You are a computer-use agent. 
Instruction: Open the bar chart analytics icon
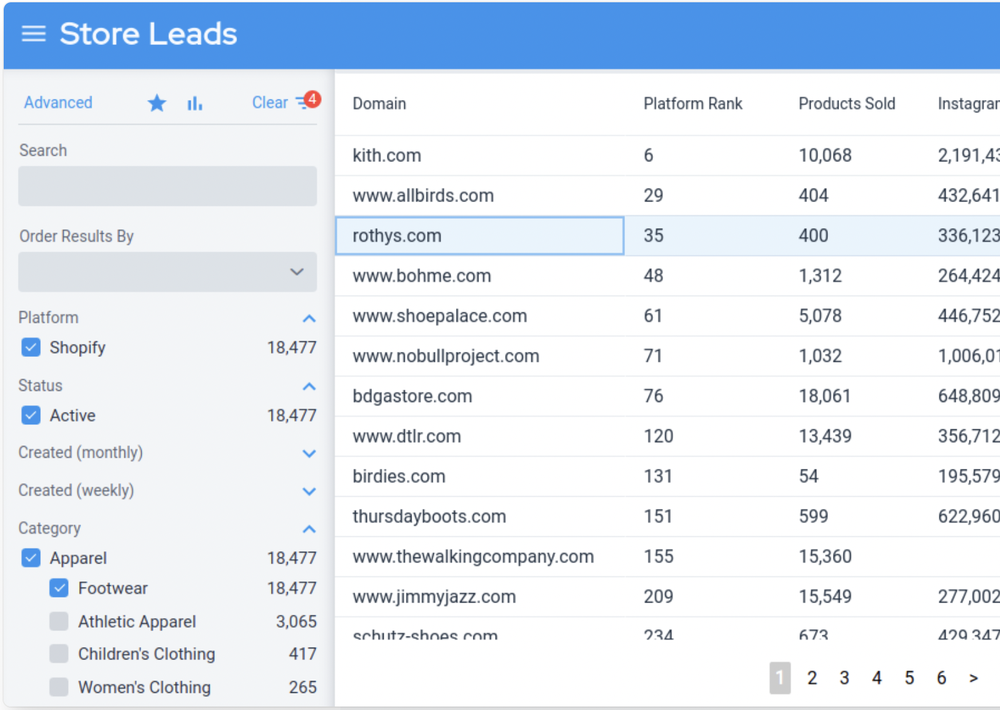coord(195,102)
